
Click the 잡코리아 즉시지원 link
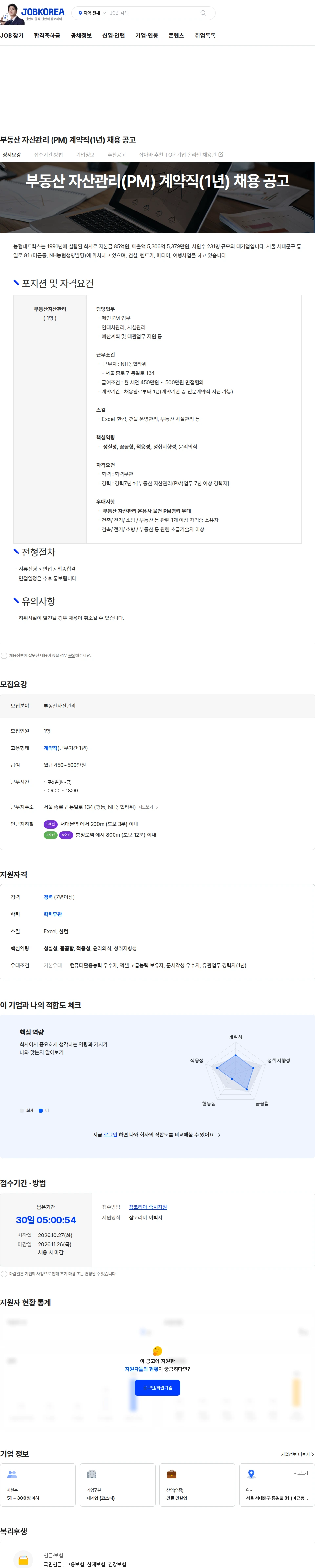[x=147, y=1207]
